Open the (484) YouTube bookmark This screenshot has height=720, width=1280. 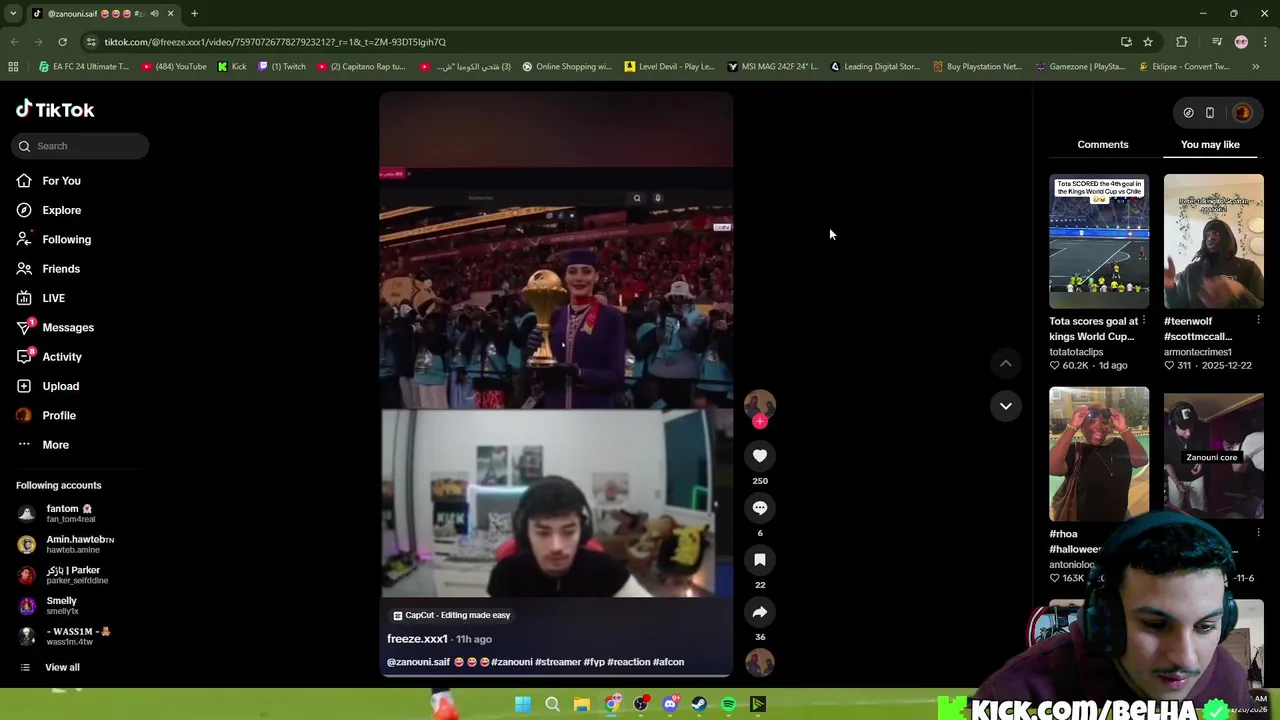pos(173,67)
